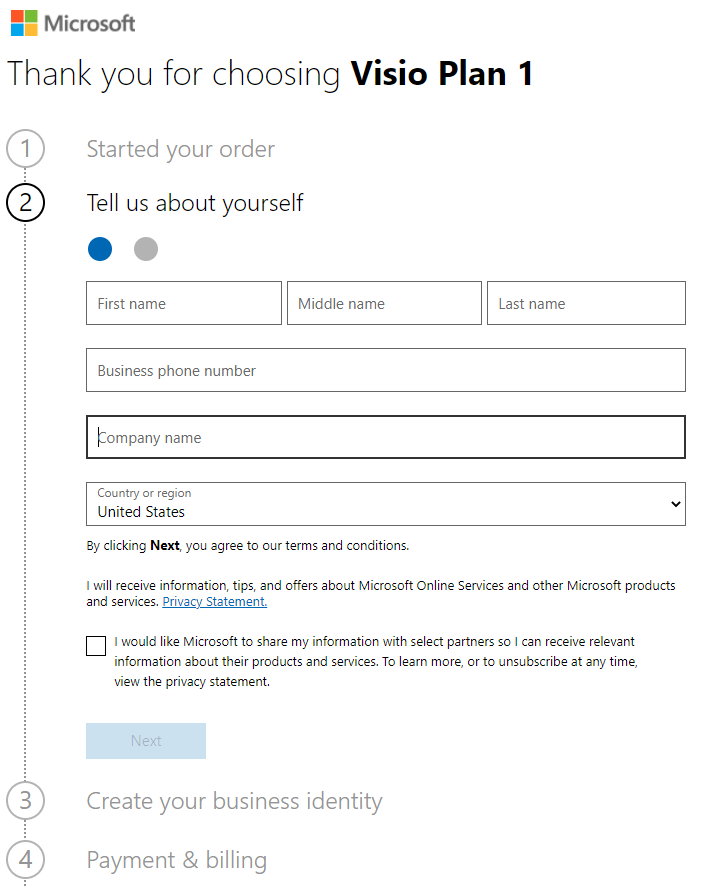Viewport: 705px width, 888px height.
Task: Select the gray progress dot
Action: (x=146, y=249)
